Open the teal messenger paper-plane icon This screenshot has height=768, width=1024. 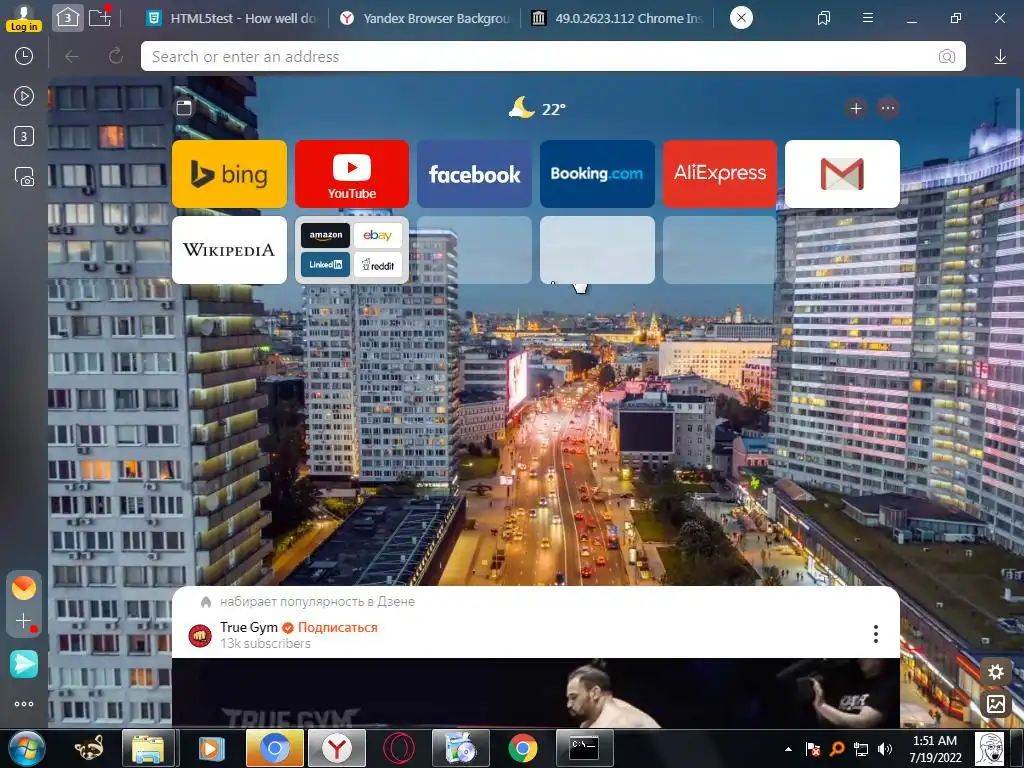[x=24, y=664]
